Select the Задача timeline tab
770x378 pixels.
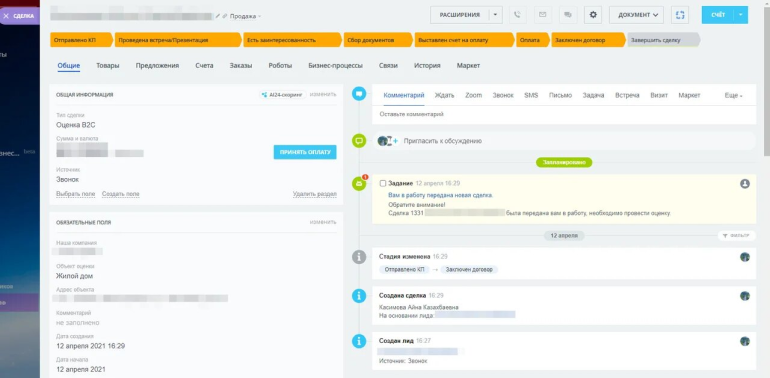click(x=593, y=95)
